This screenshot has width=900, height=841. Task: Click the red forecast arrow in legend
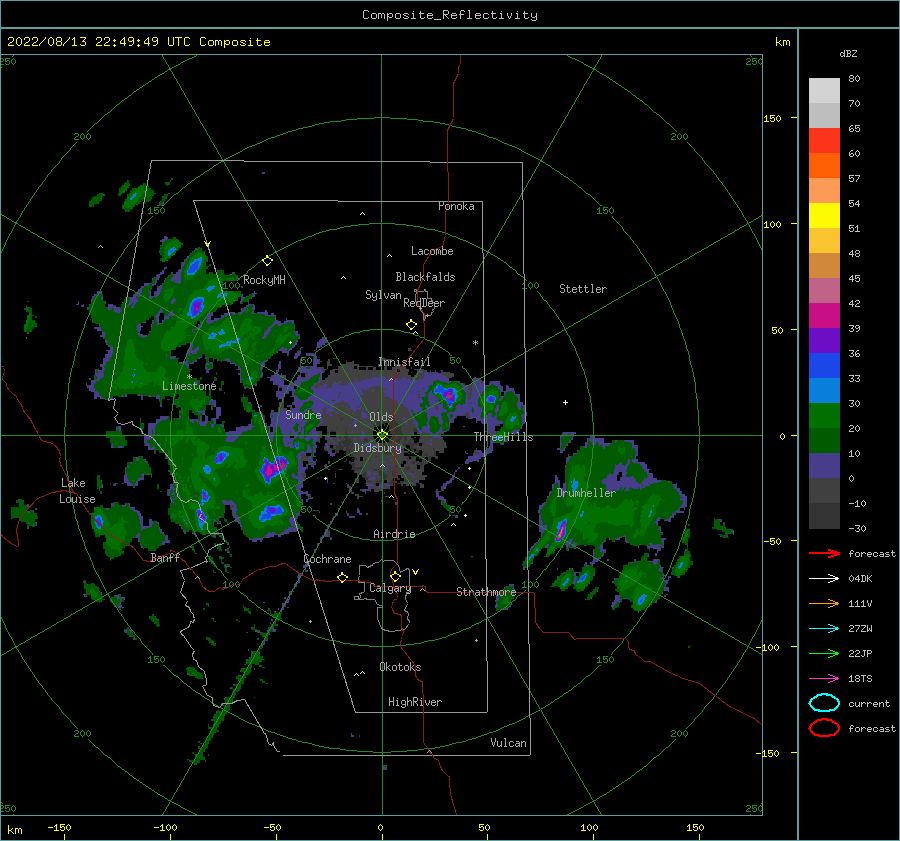coord(824,553)
